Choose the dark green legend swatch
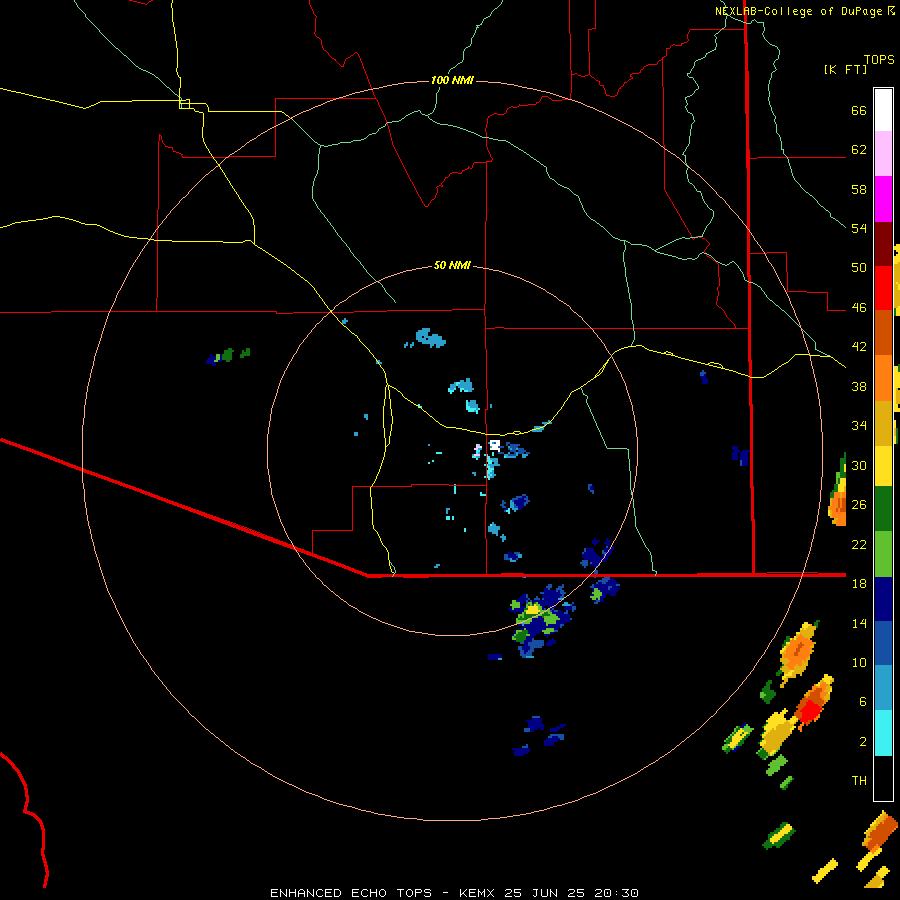Image resolution: width=900 pixels, height=900 pixels. click(x=883, y=509)
